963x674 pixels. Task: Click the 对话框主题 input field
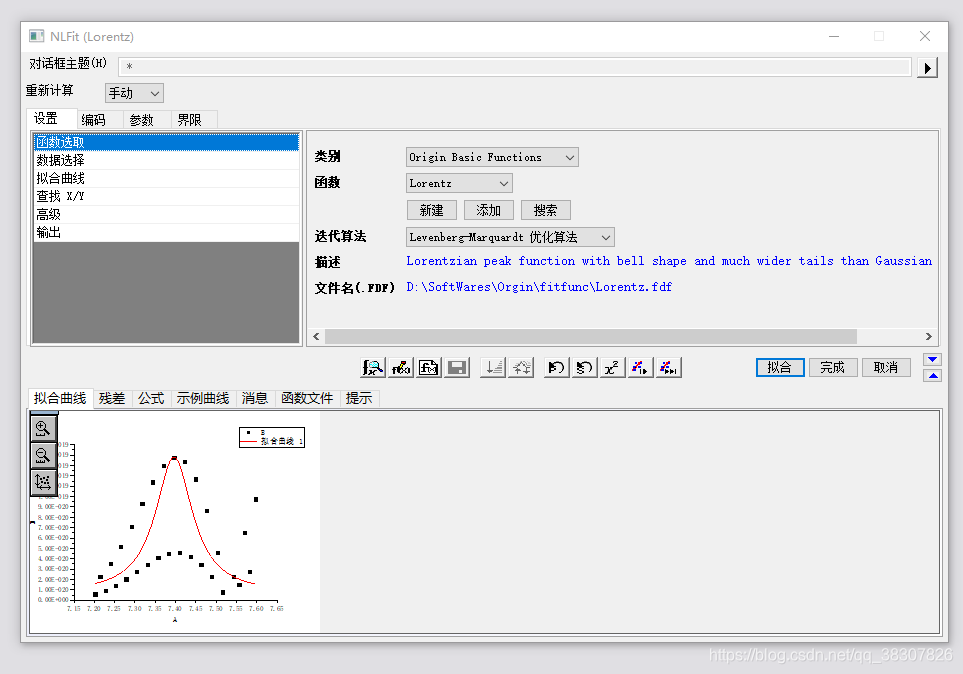click(x=515, y=66)
